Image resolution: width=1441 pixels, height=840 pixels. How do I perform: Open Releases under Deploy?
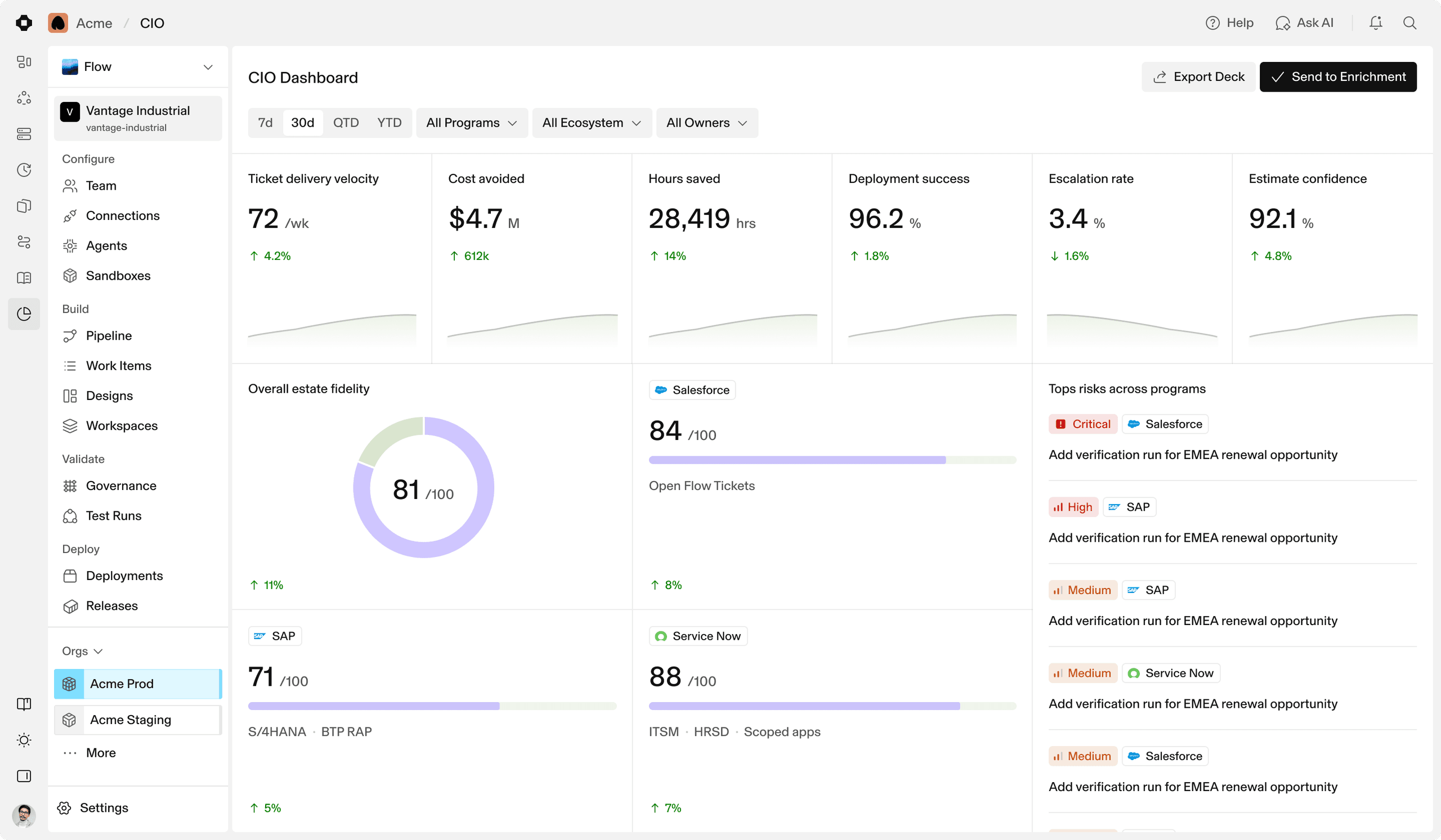(138, 606)
